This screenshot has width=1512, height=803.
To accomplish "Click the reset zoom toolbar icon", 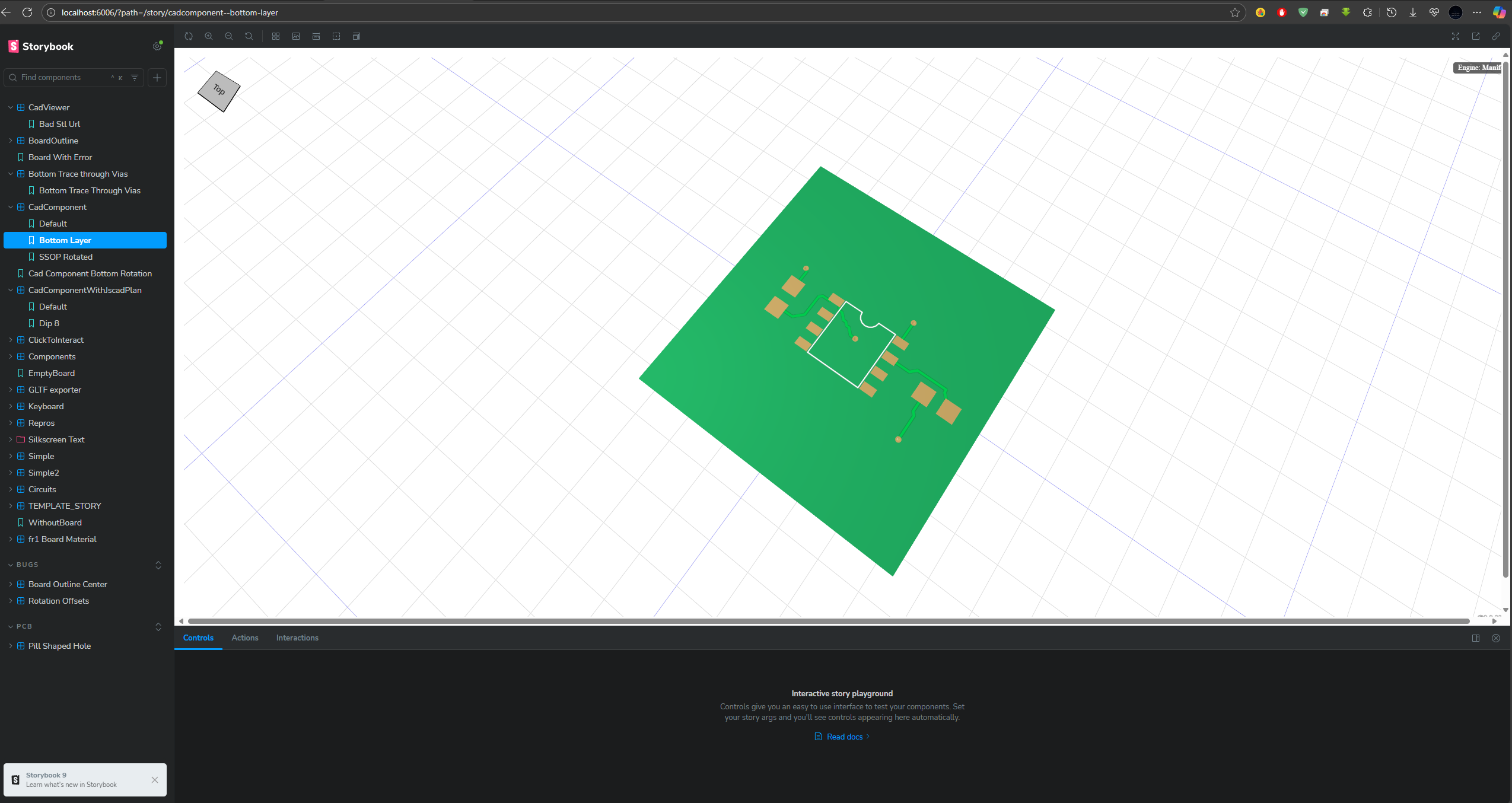I will click(x=249, y=36).
